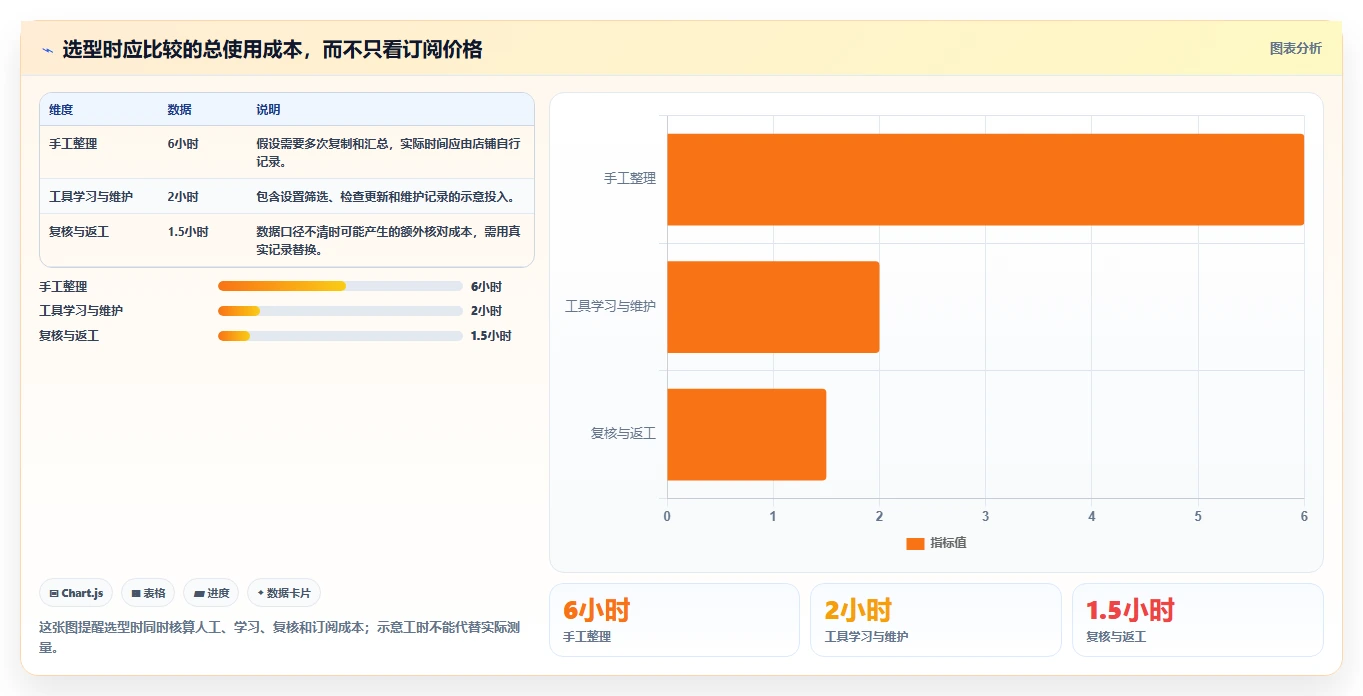Click the 6小时 value beside progress bar
The height and width of the screenshot is (696, 1363).
(x=486, y=287)
